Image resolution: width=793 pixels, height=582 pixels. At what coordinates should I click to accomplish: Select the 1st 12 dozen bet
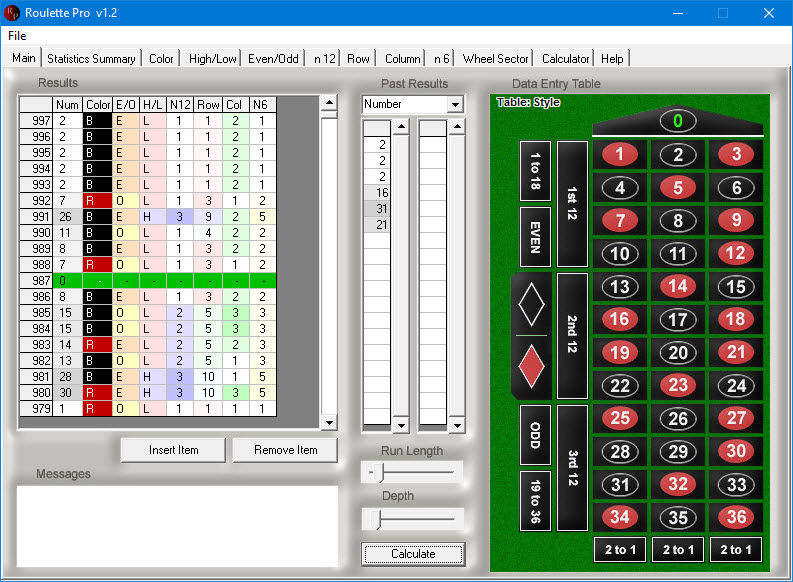[x=572, y=204]
